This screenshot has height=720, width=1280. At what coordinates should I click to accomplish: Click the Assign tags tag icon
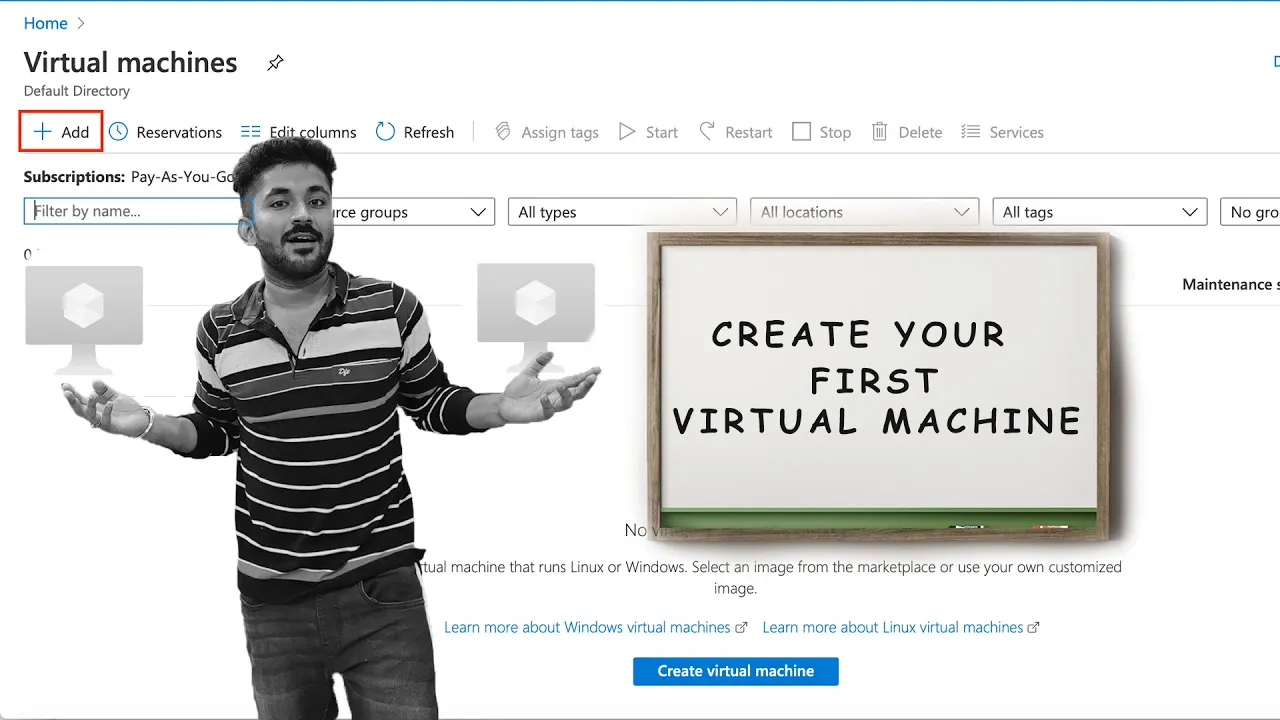(503, 132)
